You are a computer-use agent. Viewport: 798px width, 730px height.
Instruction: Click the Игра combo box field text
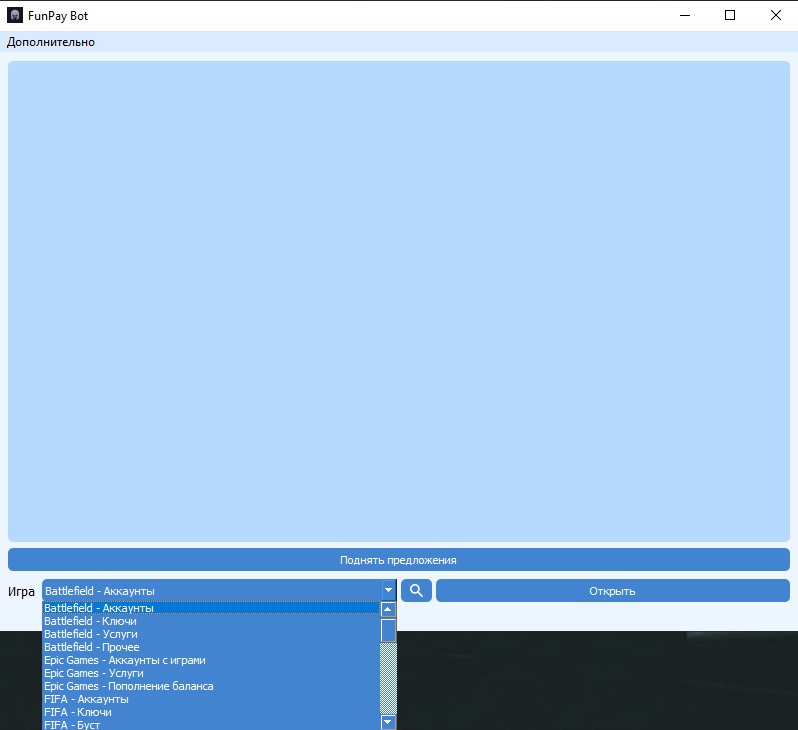pyautogui.click(x=100, y=591)
